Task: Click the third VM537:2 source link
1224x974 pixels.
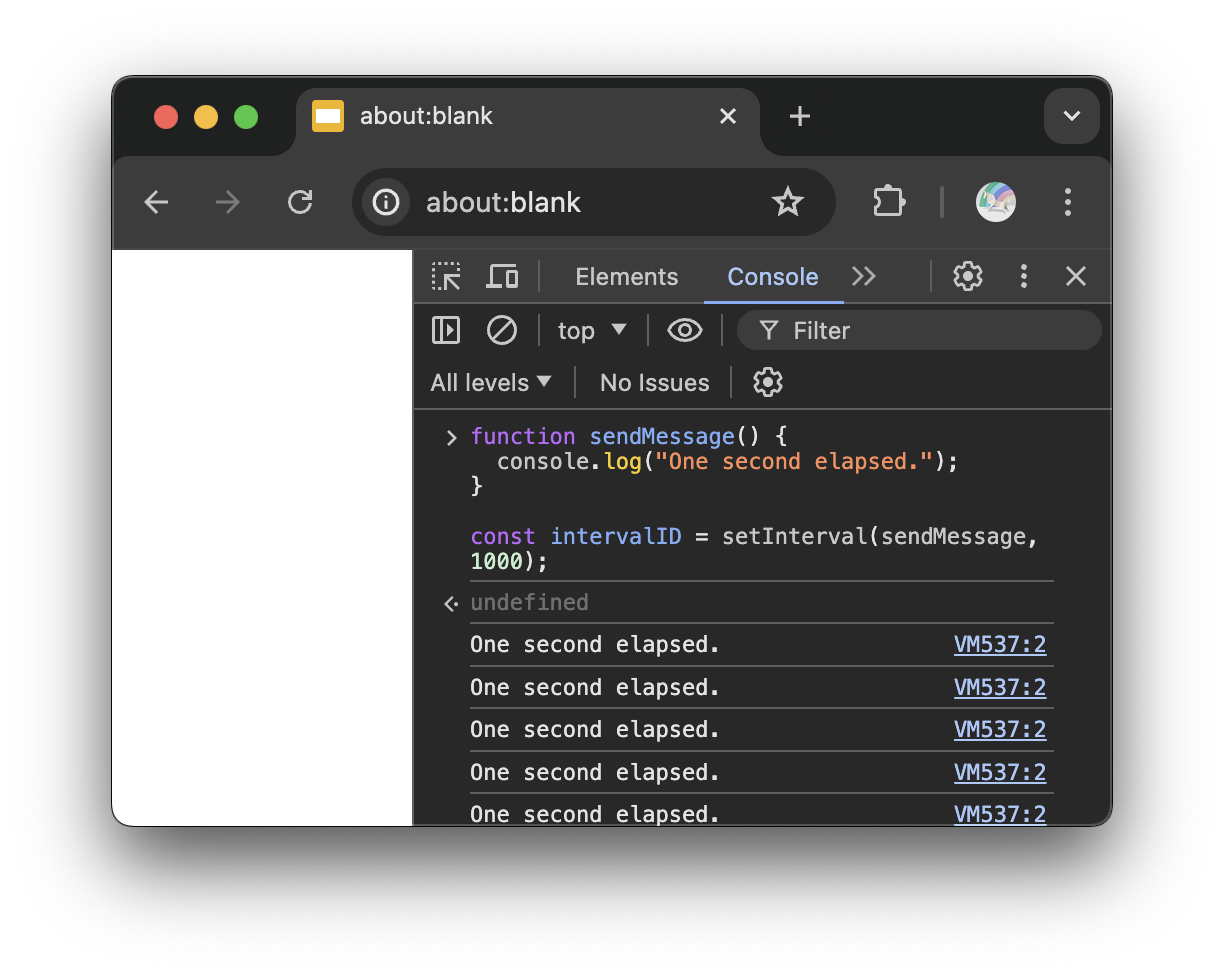Action: 1000,730
